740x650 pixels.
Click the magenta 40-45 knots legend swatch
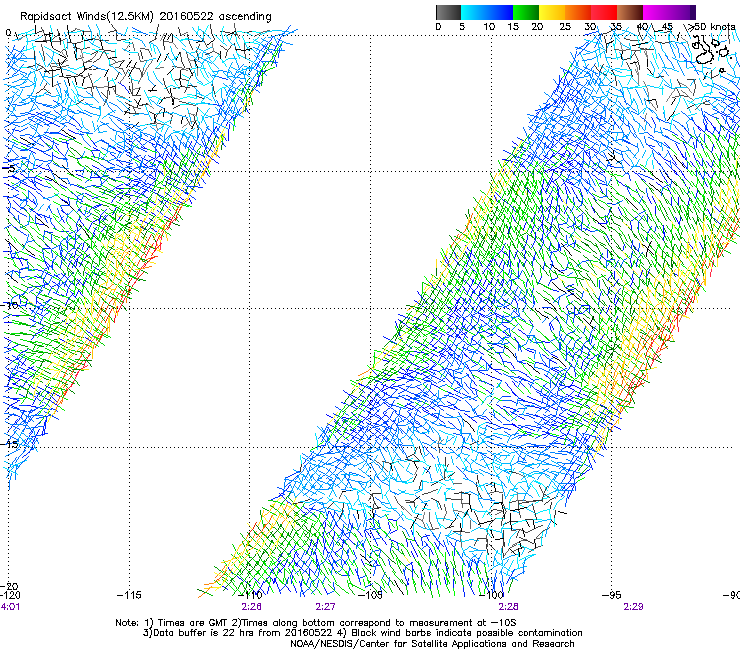656,12
